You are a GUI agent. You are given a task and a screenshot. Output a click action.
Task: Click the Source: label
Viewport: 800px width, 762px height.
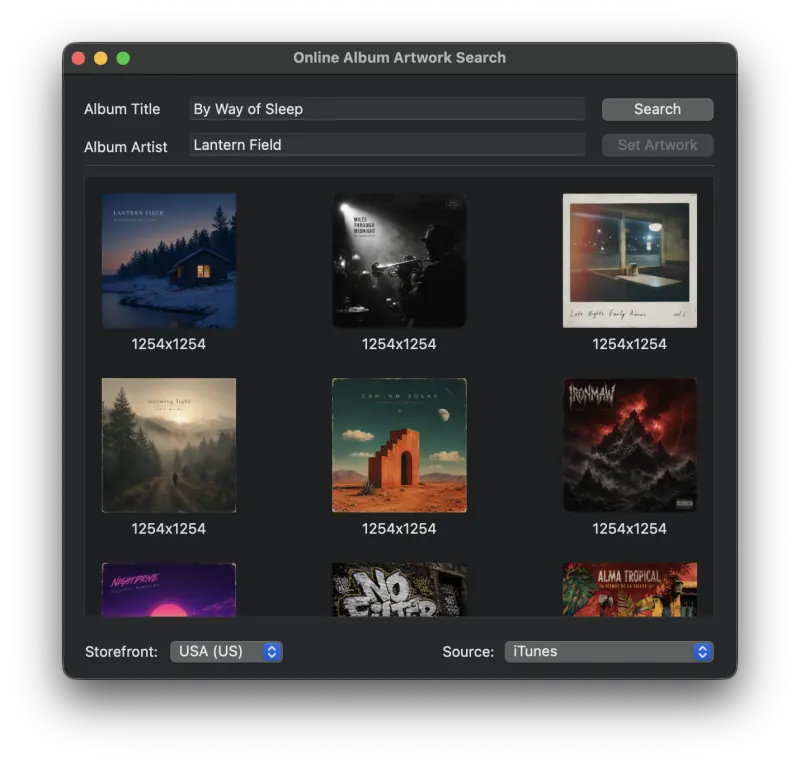(468, 652)
